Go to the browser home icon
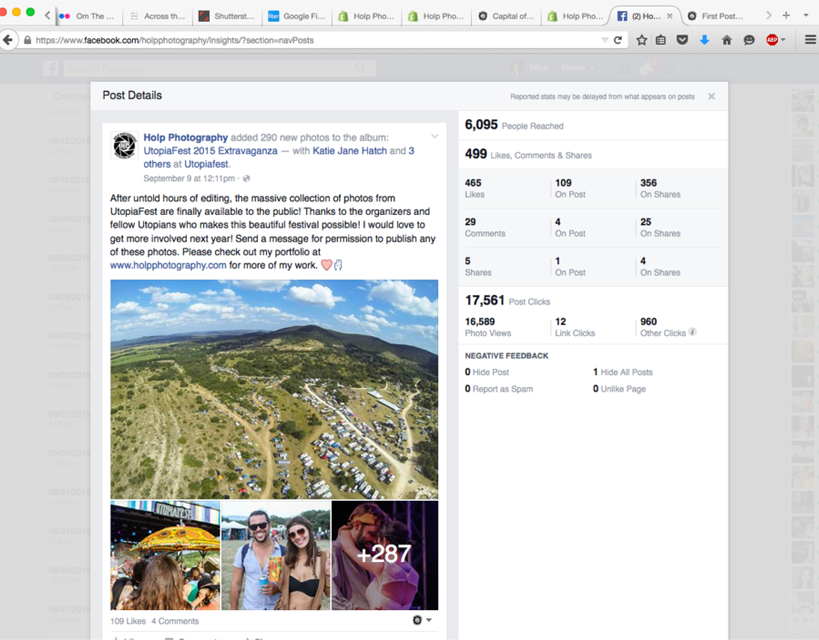Image resolution: width=819 pixels, height=640 pixels. coord(727,40)
